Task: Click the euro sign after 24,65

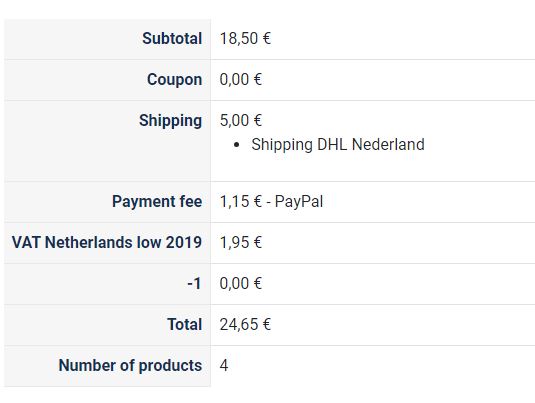Action: [x=267, y=324]
